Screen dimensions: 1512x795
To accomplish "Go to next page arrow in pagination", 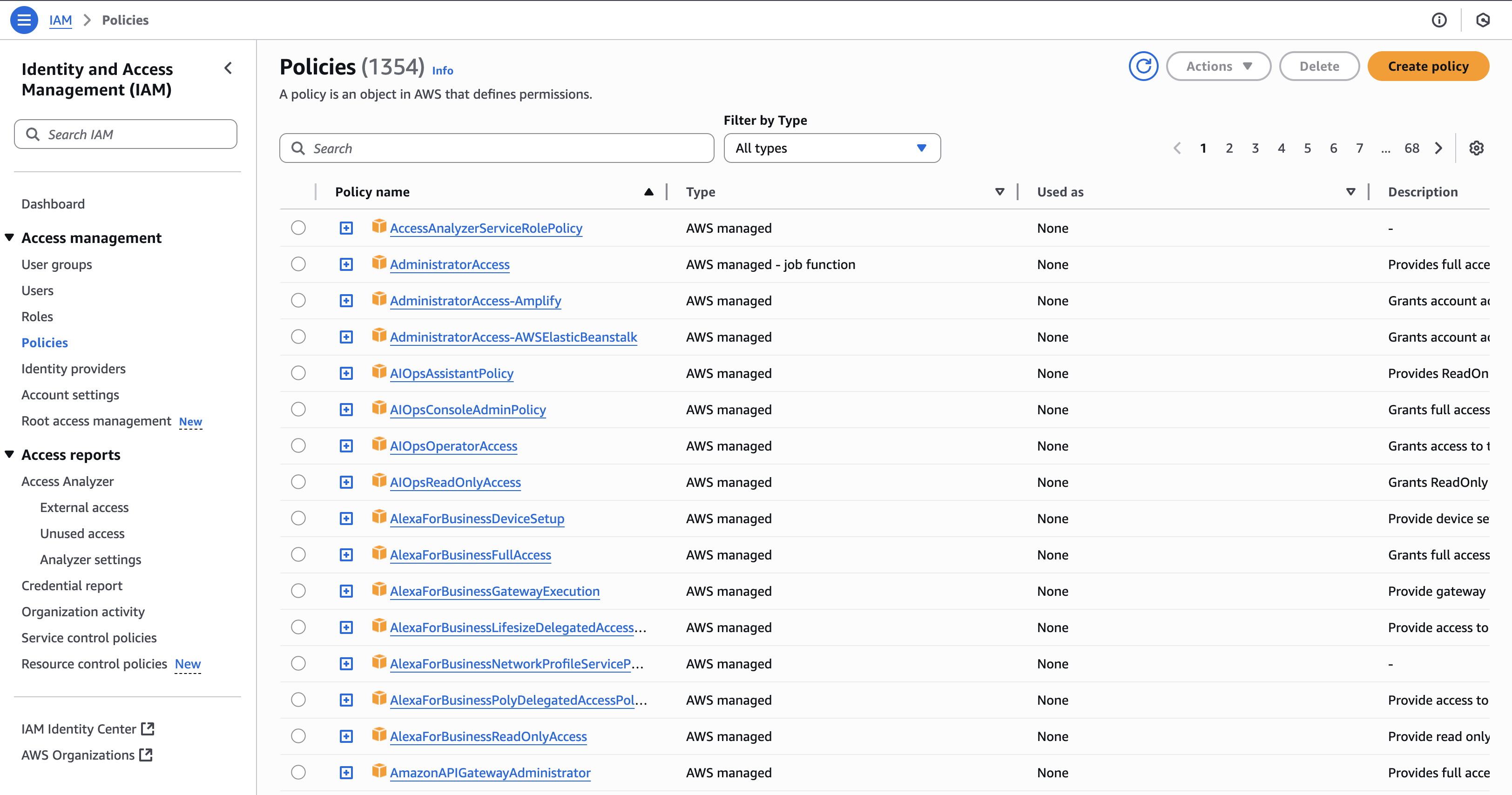I will [x=1438, y=148].
